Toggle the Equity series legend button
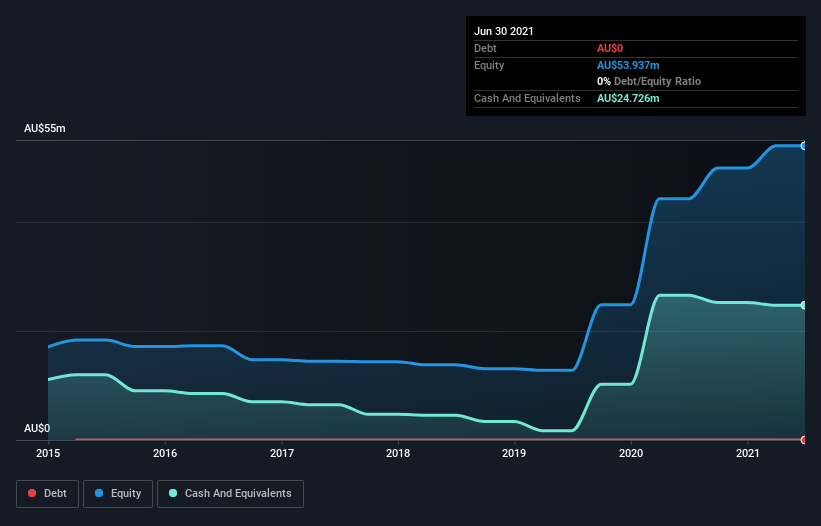This screenshot has width=821, height=526. tap(118, 494)
